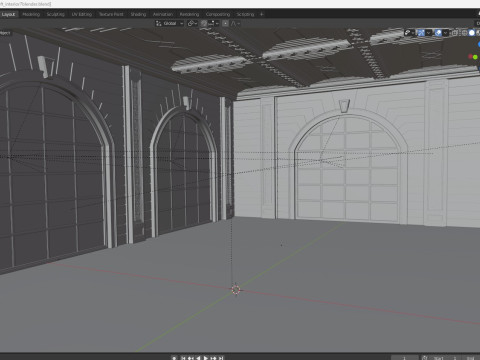Jump to next keyframe
480x360 pixels.
pos(213,358)
